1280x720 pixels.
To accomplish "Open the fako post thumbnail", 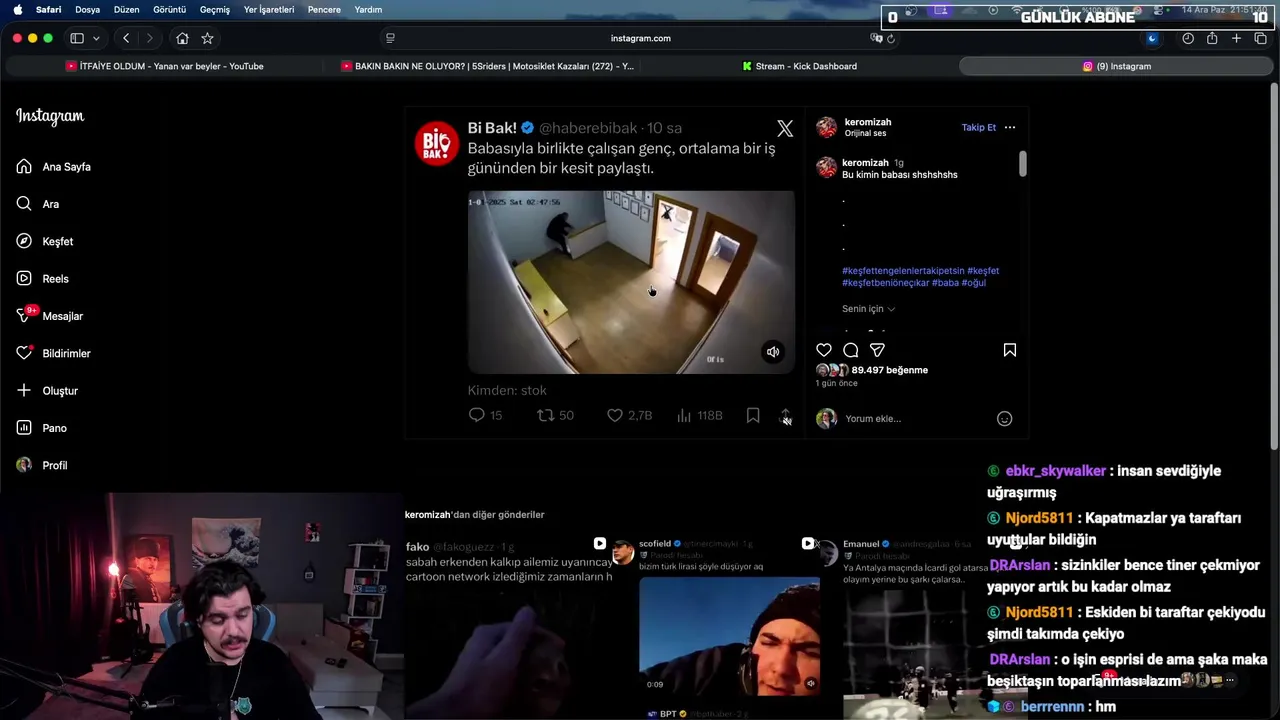I will [507, 628].
